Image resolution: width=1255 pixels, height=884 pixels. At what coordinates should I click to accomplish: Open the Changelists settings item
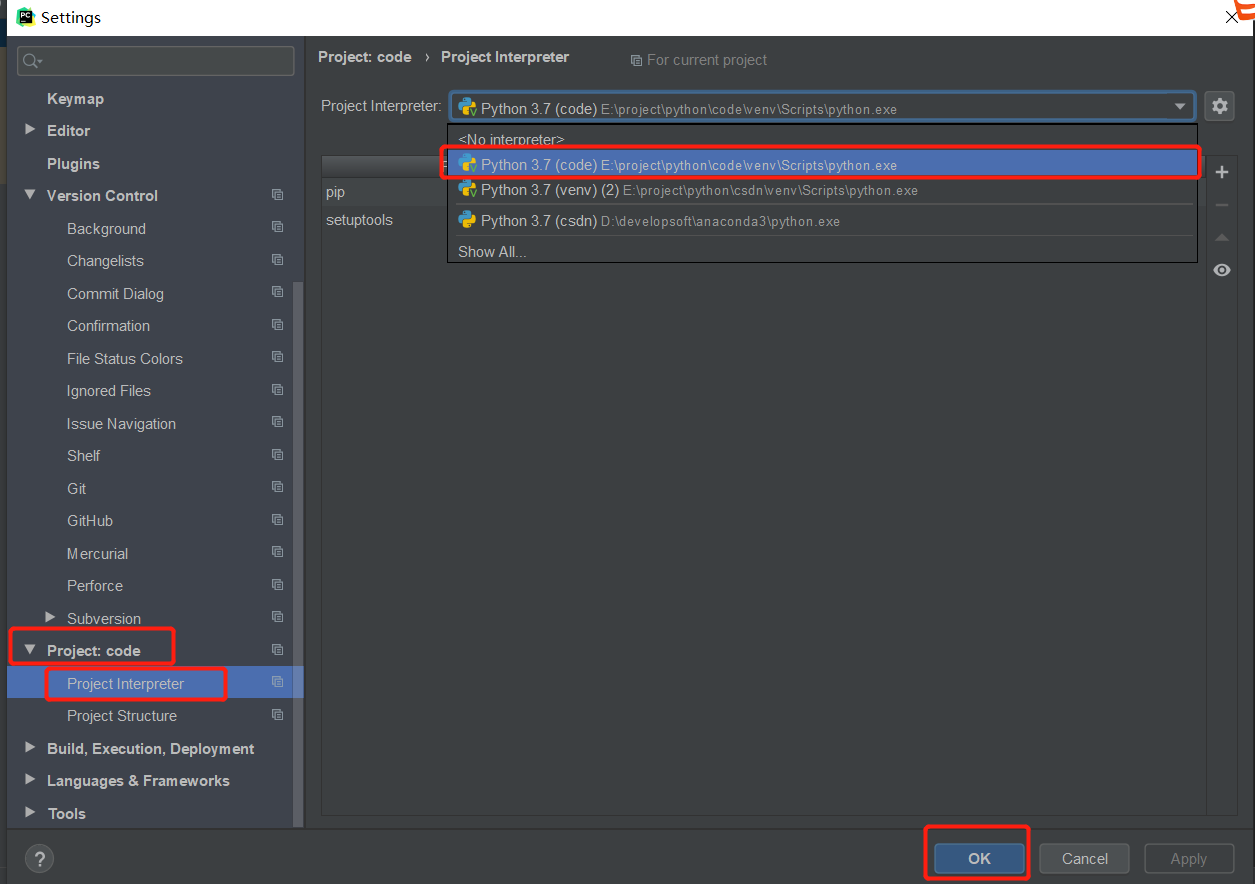tap(105, 261)
